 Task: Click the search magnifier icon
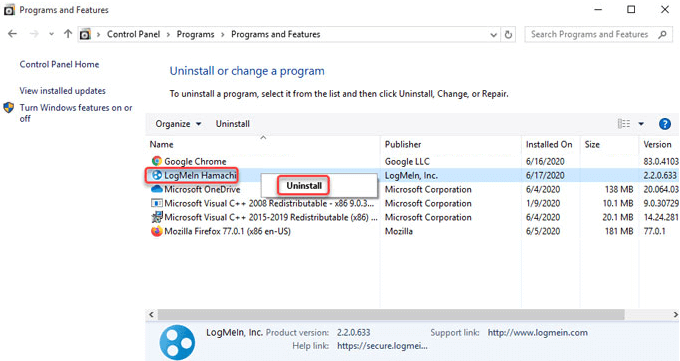click(662, 34)
